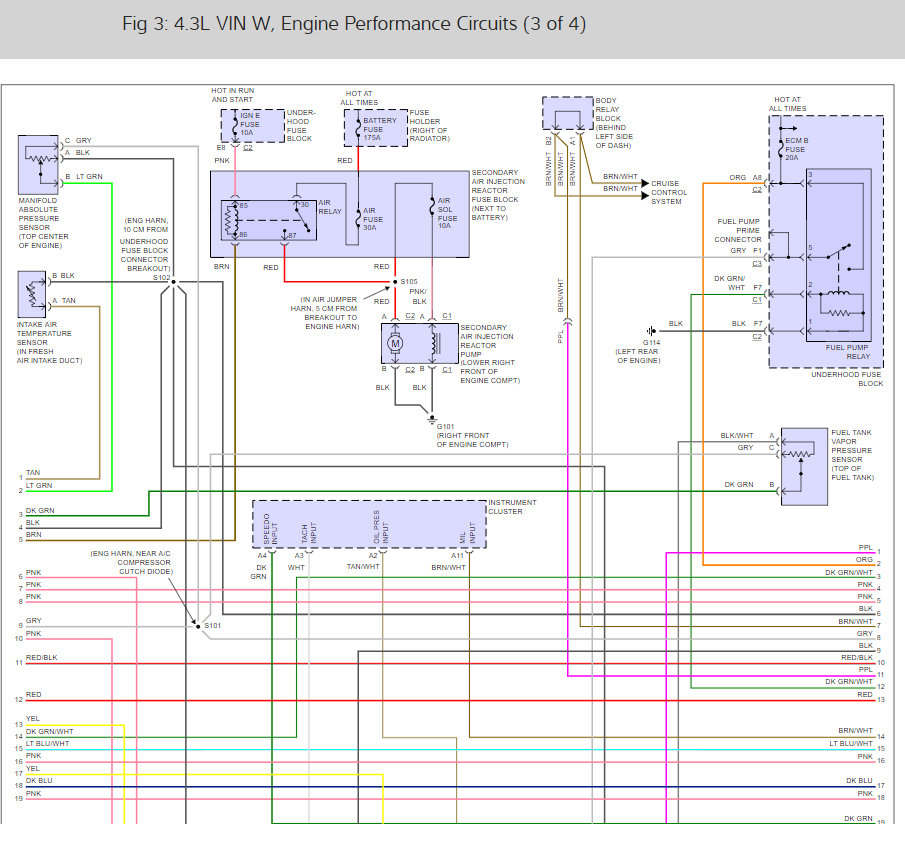Click the "PNK/BLK" wire label near S105
Image resolution: width=905 pixels, height=844 pixels.
tap(418, 297)
